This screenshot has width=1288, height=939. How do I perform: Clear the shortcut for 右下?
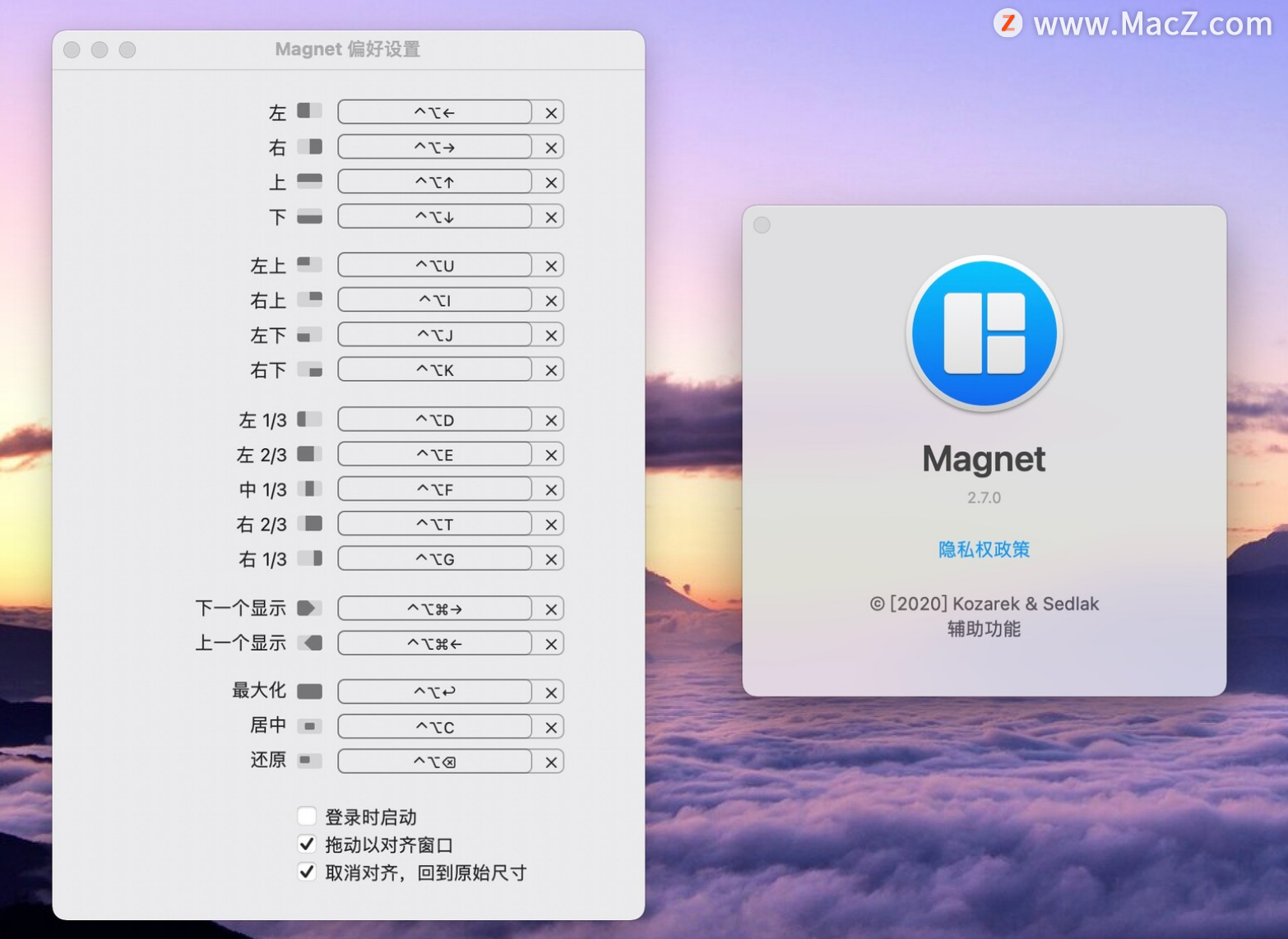[551, 370]
